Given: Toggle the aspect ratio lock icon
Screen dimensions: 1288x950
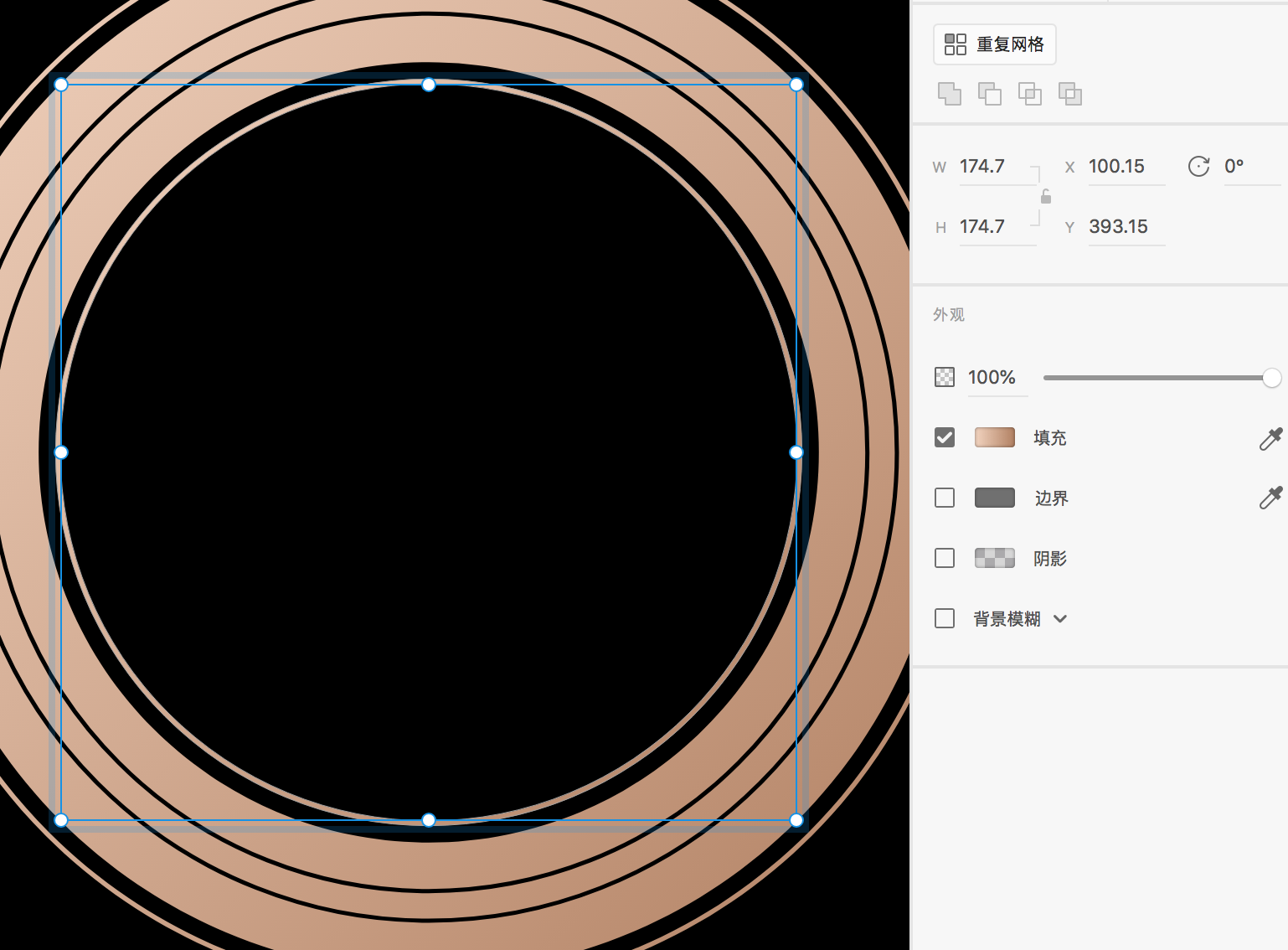Looking at the screenshot, I should click(1045, 197).
